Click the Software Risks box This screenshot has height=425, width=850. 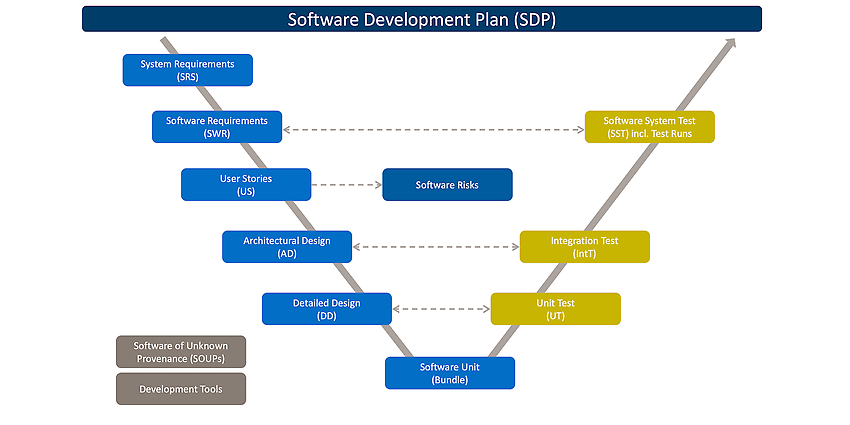tap(447, 184)
